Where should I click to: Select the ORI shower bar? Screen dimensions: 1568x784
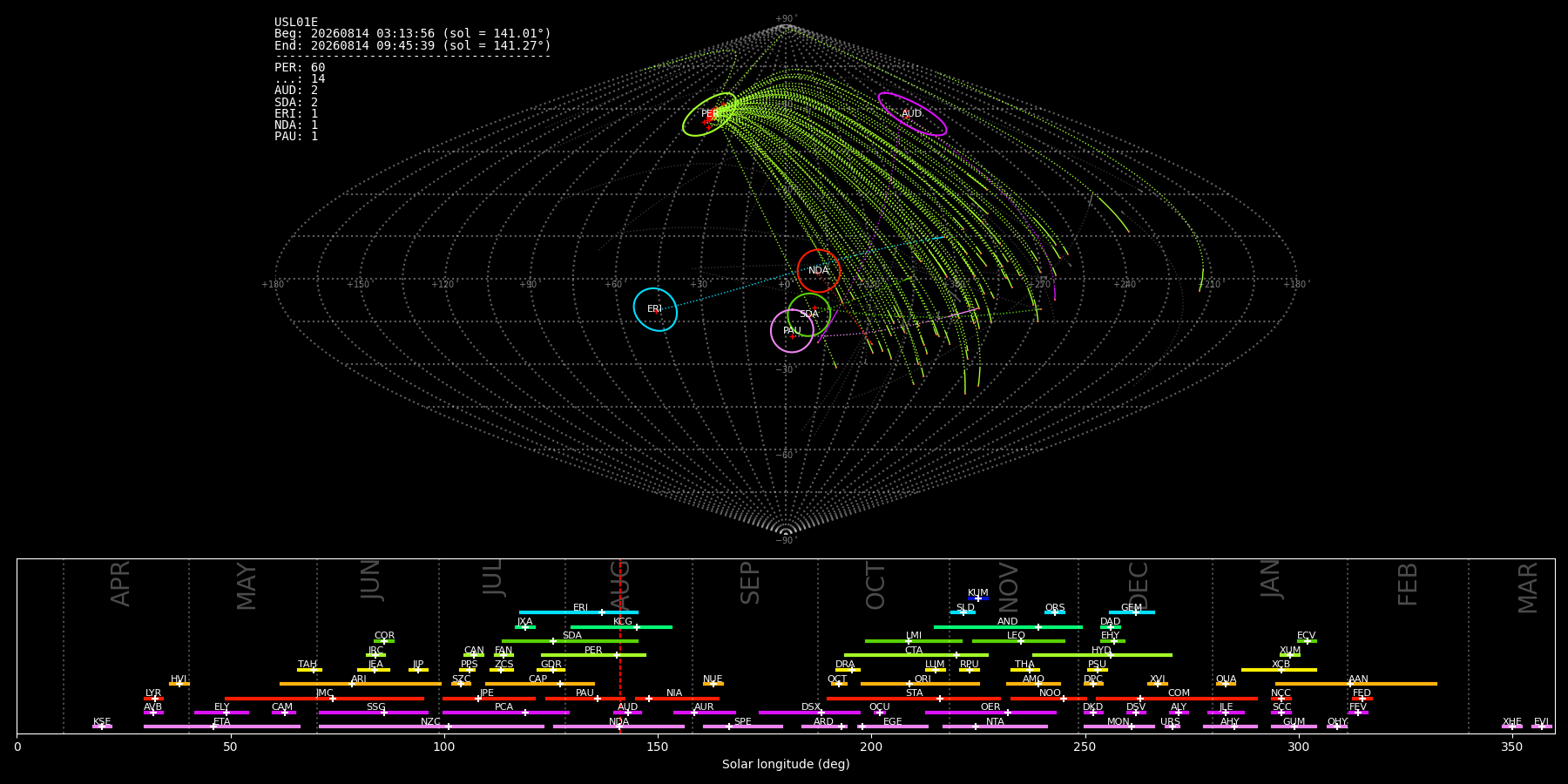pyautogui.click(x=920, y=684)
